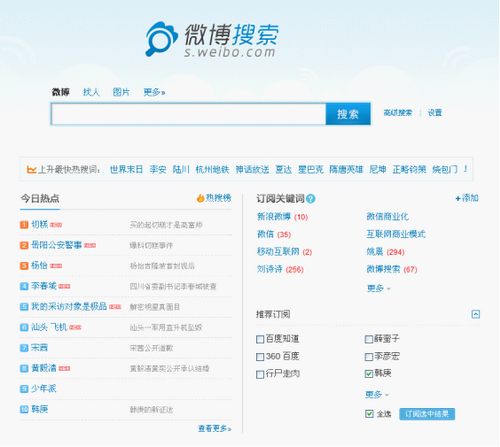Image resolution: width=500 pixels, height=447 pixels.
Task: Open subscribed keyword 姚晨
Action: pyautogui.click(x=375, y=252)
